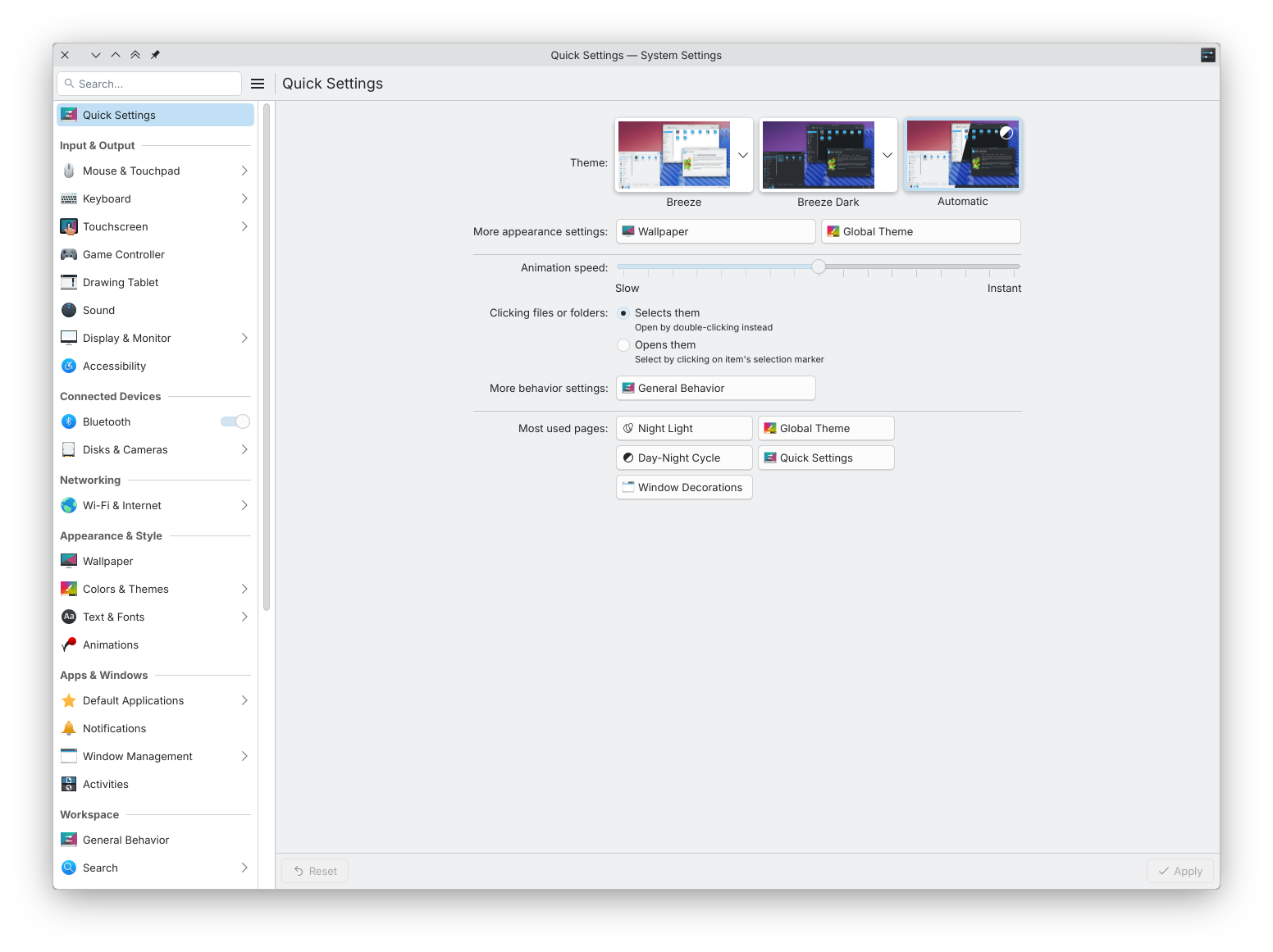
Task: Click the pin window icon in title bar
Action: [x=155, y=55]
